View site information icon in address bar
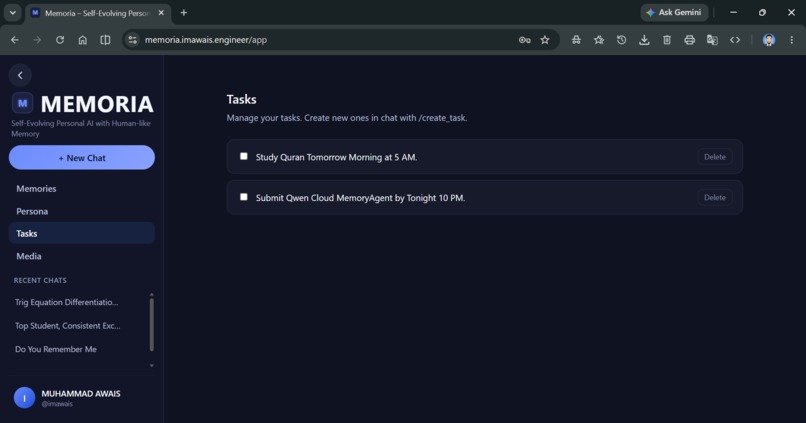The width and height of the screenshot is (806, 423). click(133, 40)
